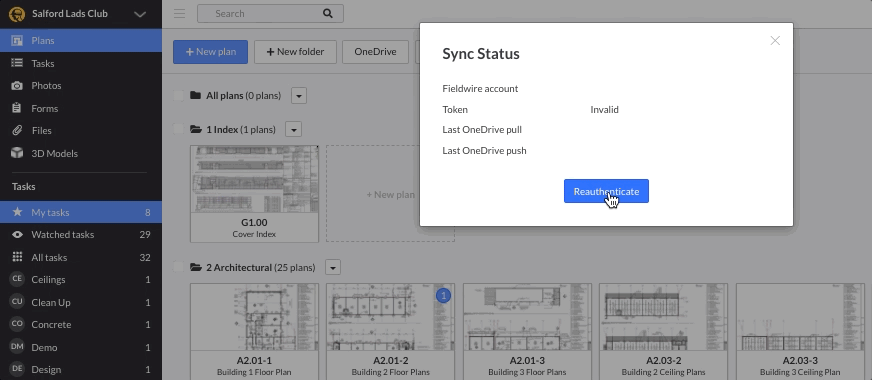Viewport: 872px width, 380px height.
Task: Open the Ceilings task category
Action: pyautogui.click(x=81, y=279)
